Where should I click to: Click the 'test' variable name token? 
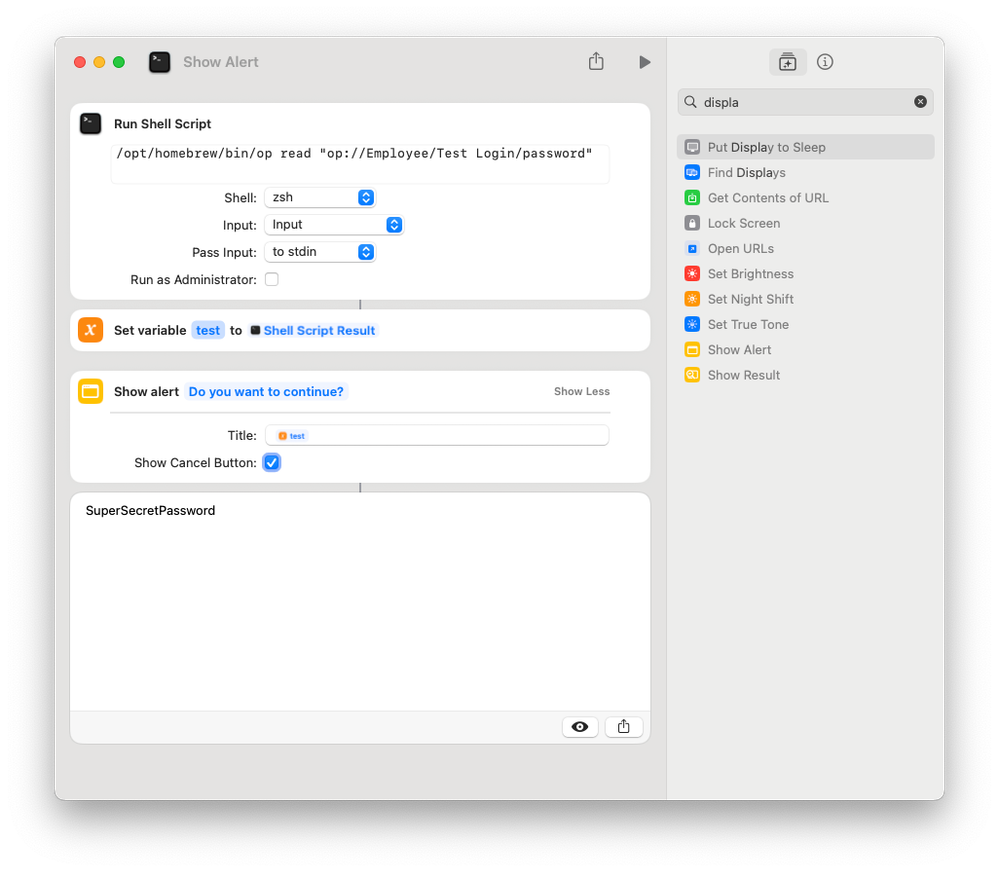click(x=208, y=330)
